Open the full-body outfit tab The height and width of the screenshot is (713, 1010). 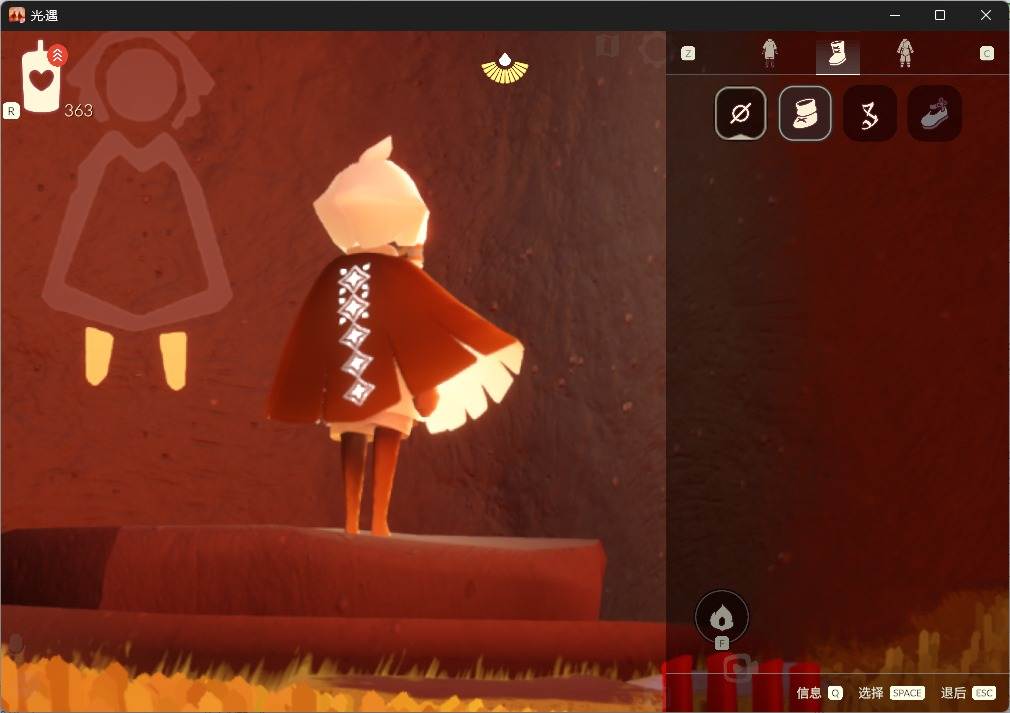pyautogui.click(x=905, y=53)
